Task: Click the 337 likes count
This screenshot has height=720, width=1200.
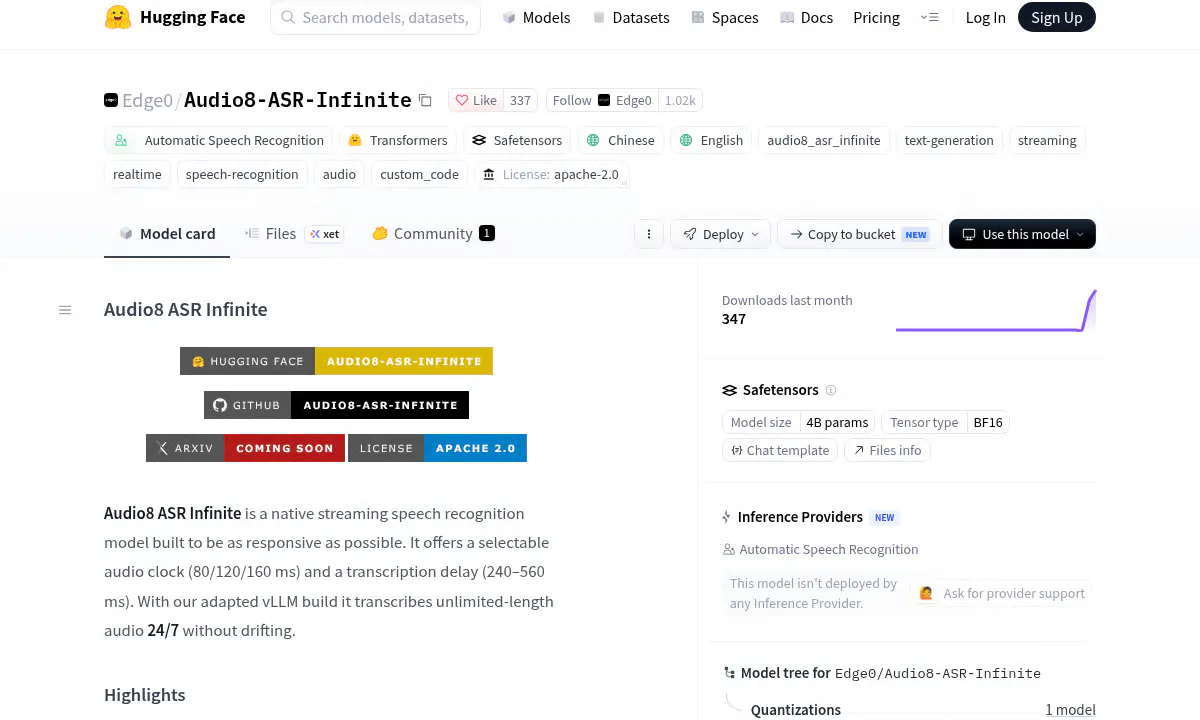Action: pyautogui.click(x=520, y=100)
